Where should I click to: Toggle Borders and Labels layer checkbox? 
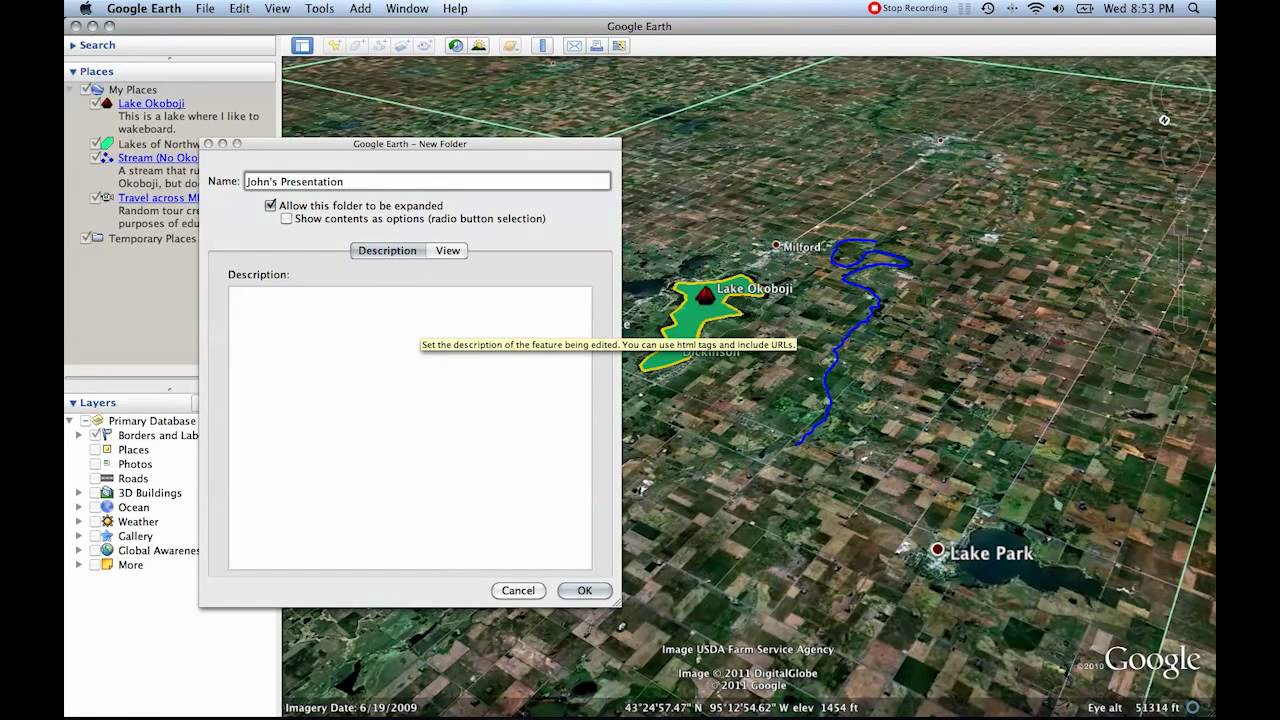(x=96, y=435)
